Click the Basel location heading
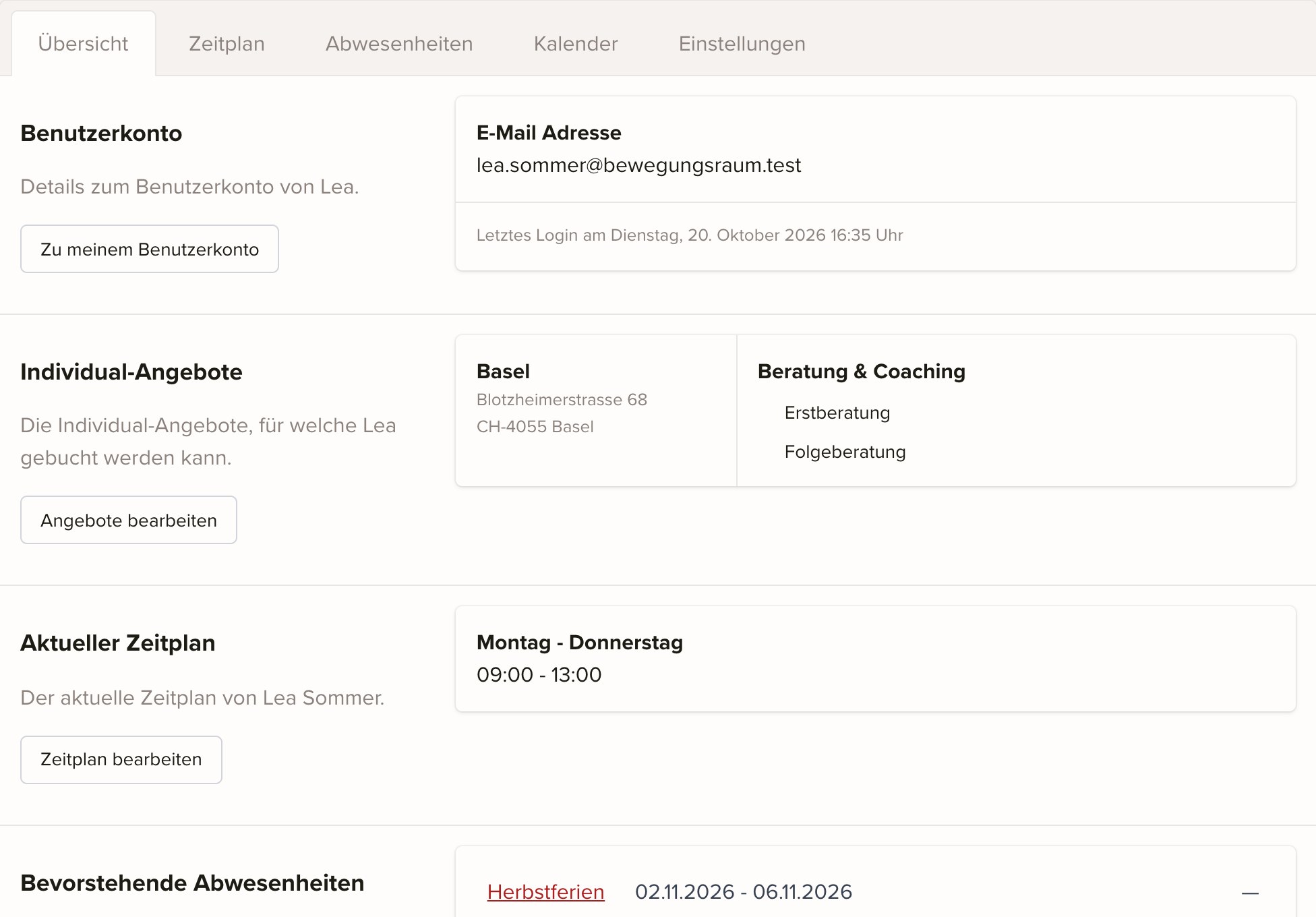Viewport: 1316px width, 917px height. coord(503,372)
